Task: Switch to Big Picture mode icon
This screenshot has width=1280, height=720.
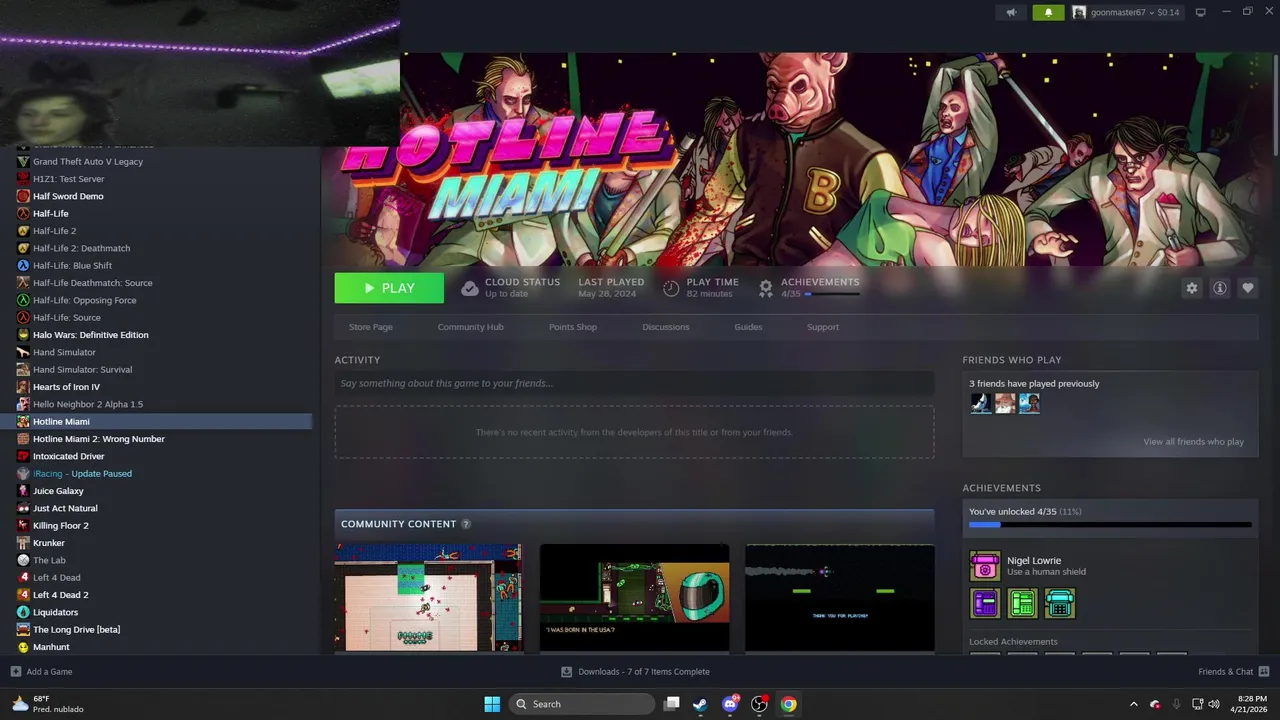Action: click(1201, 12)
